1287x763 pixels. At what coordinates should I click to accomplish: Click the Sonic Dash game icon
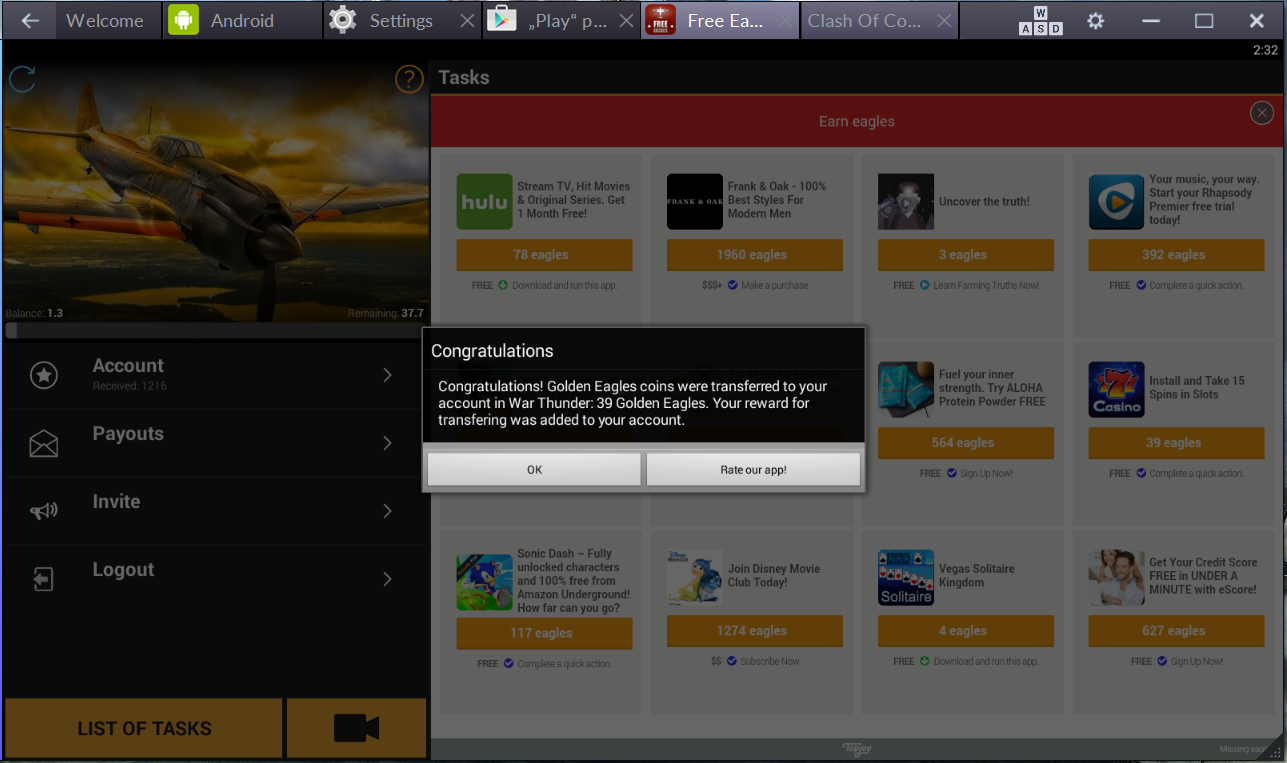coord(484,581)
